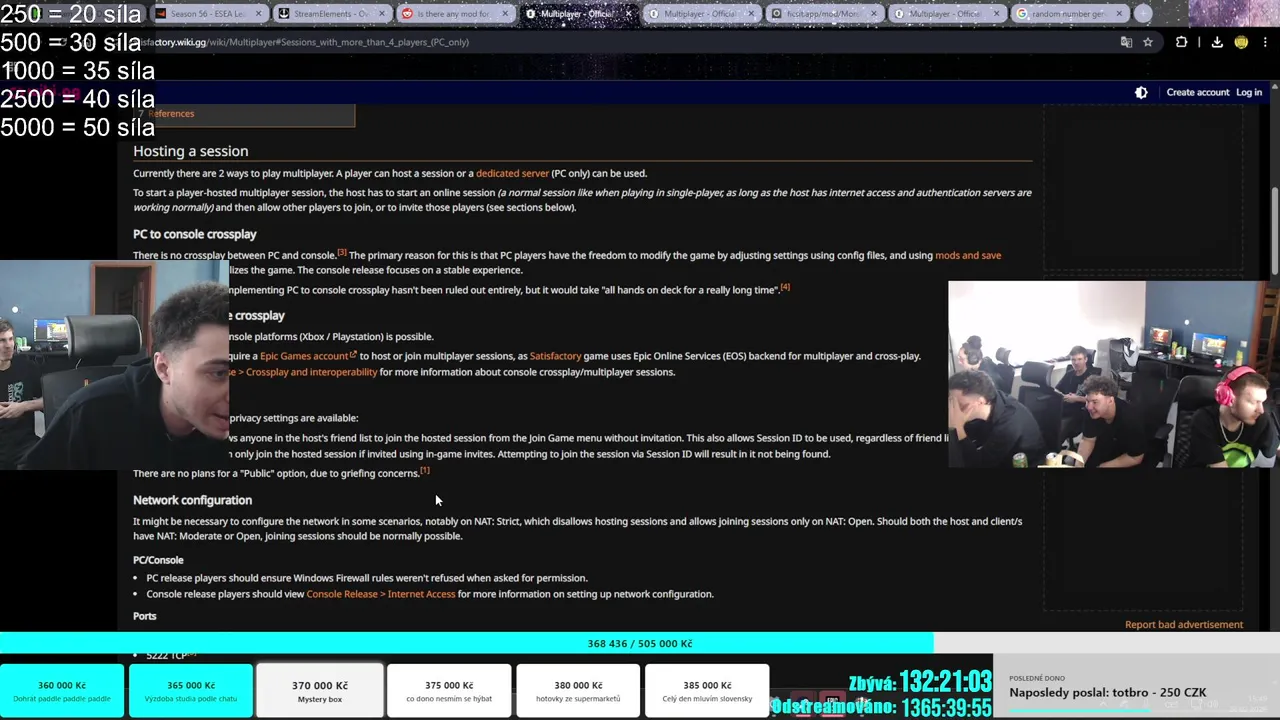Click the Report bad advertisement link

coord(1183,624)
